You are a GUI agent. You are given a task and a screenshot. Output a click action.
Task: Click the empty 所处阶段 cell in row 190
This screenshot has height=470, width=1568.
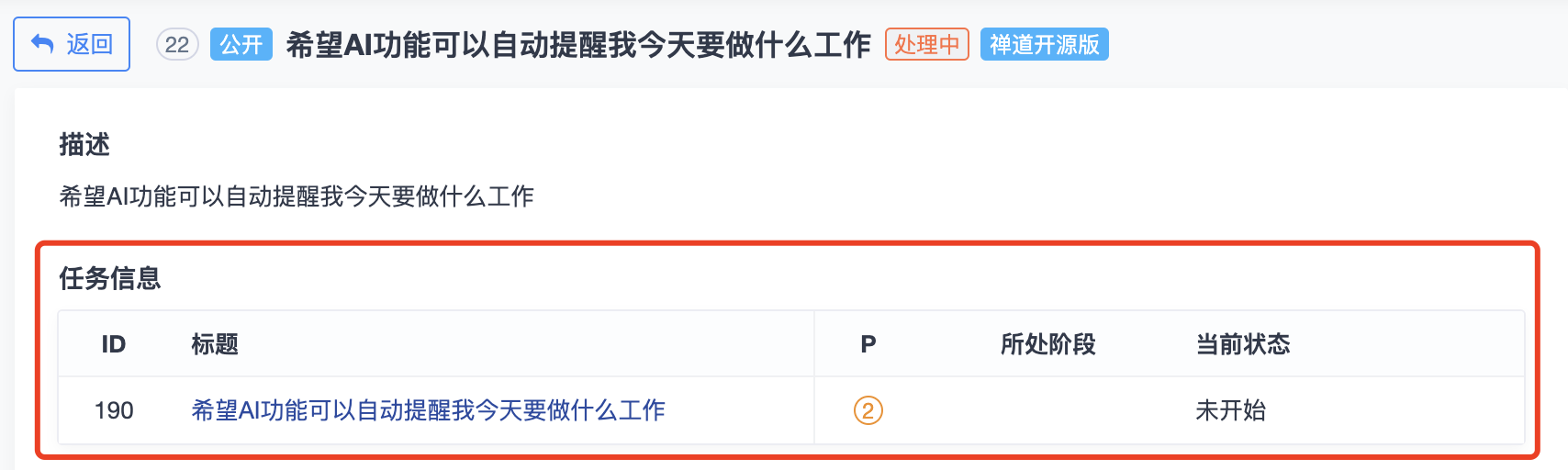point(1047,410)
